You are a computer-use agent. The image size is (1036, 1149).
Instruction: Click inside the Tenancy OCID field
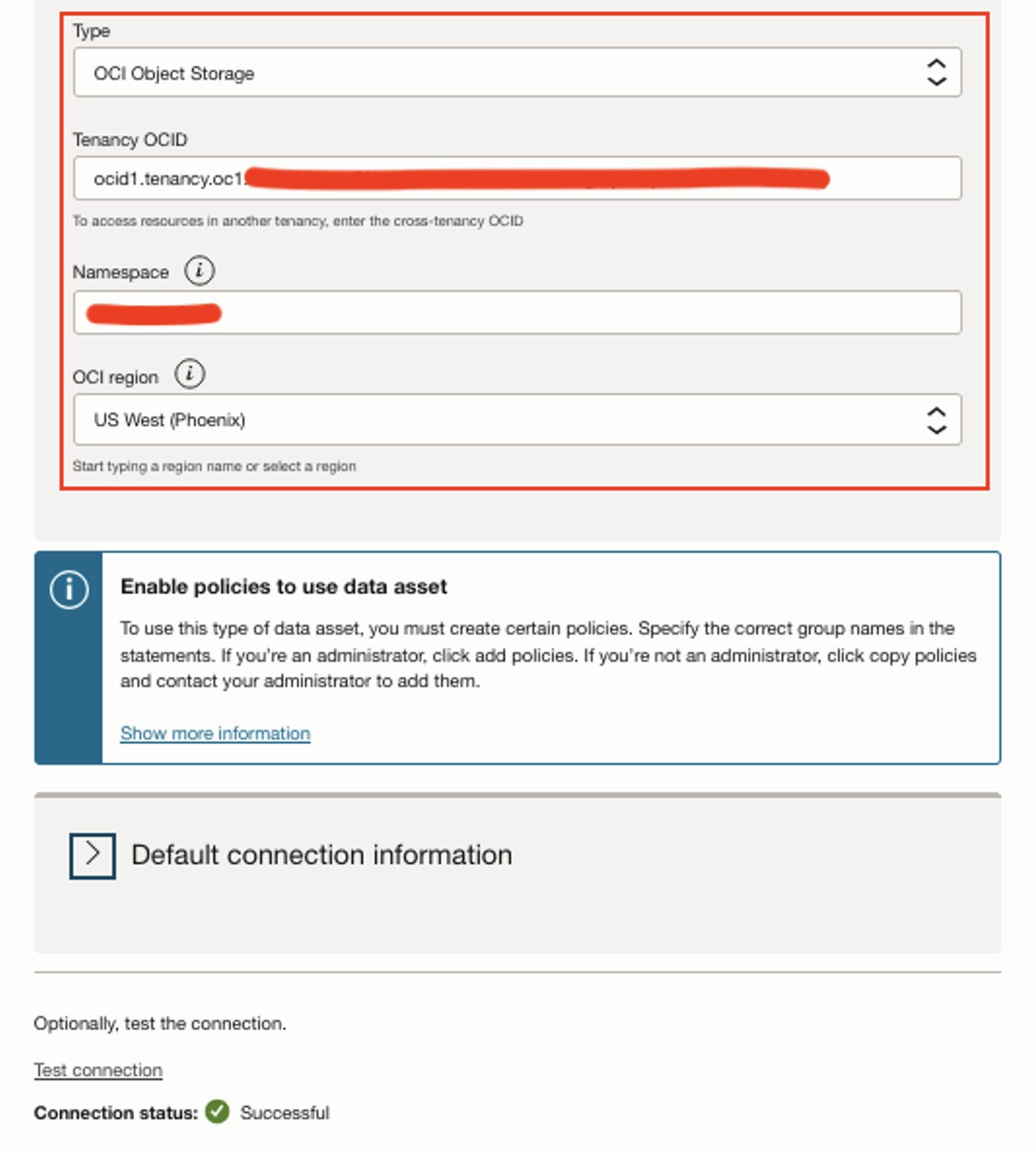tap(890, 179)
